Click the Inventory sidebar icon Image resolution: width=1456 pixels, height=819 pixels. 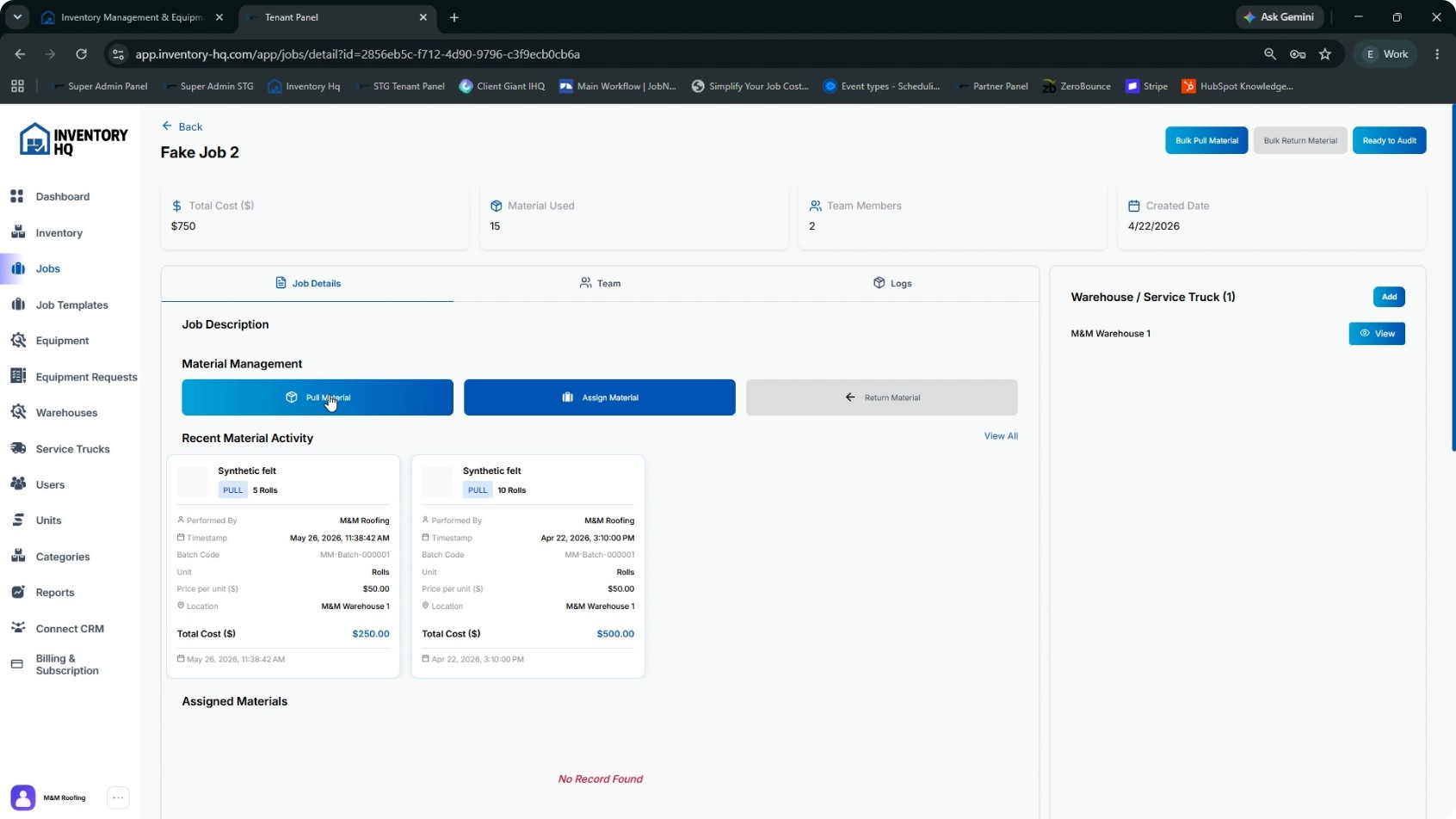point(17,232)
